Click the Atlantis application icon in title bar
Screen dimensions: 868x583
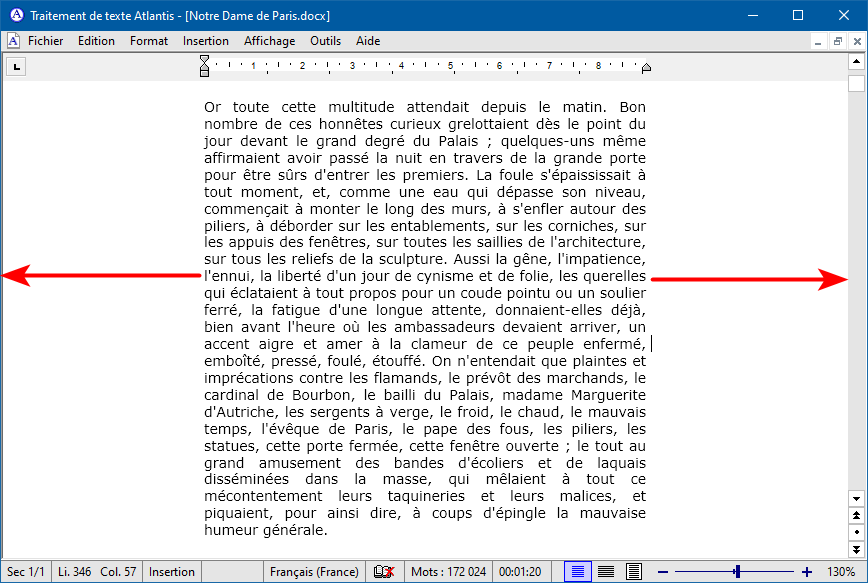click(x=17, y=15)
